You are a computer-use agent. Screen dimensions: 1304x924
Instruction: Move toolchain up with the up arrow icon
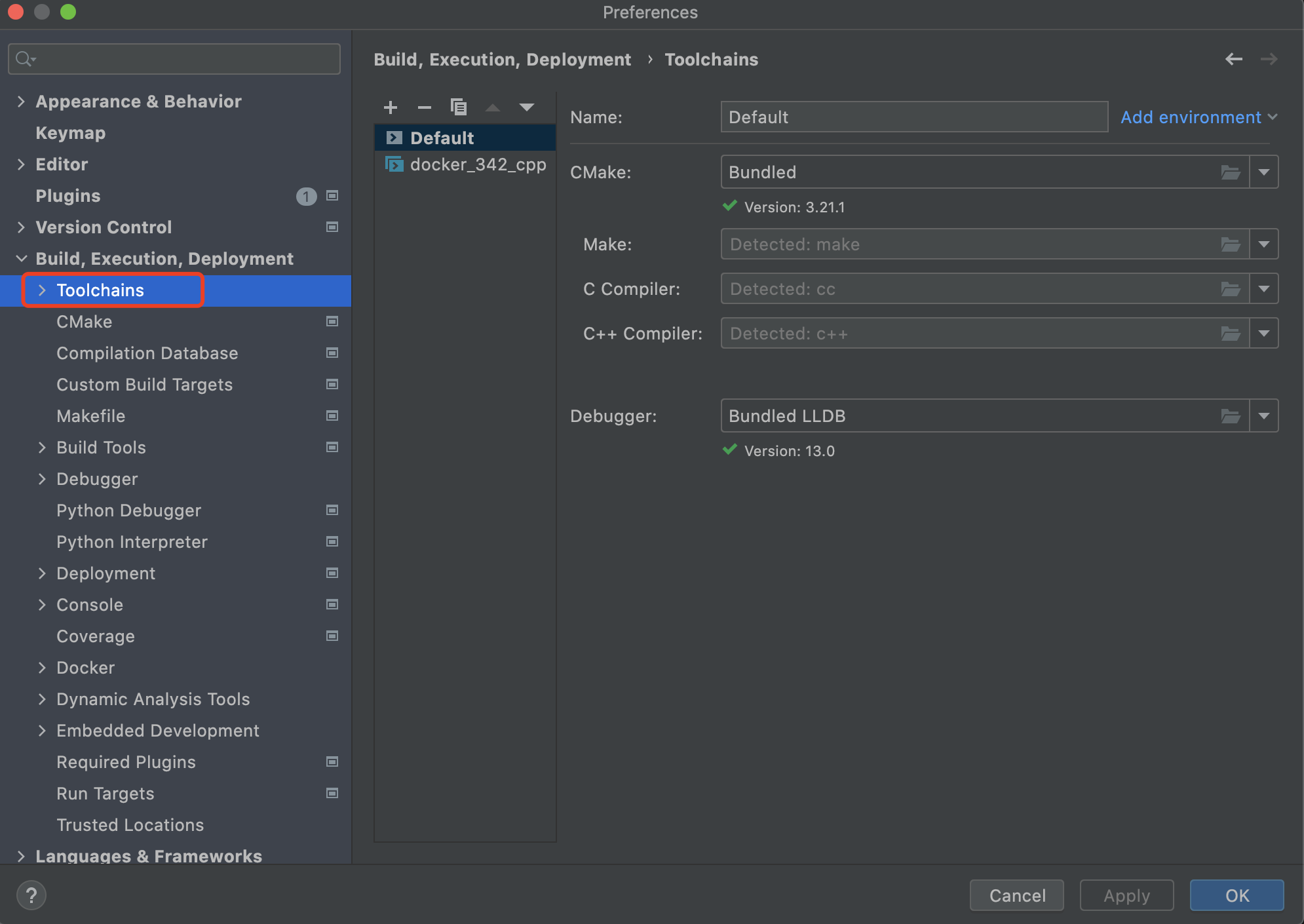coord(492,107)
